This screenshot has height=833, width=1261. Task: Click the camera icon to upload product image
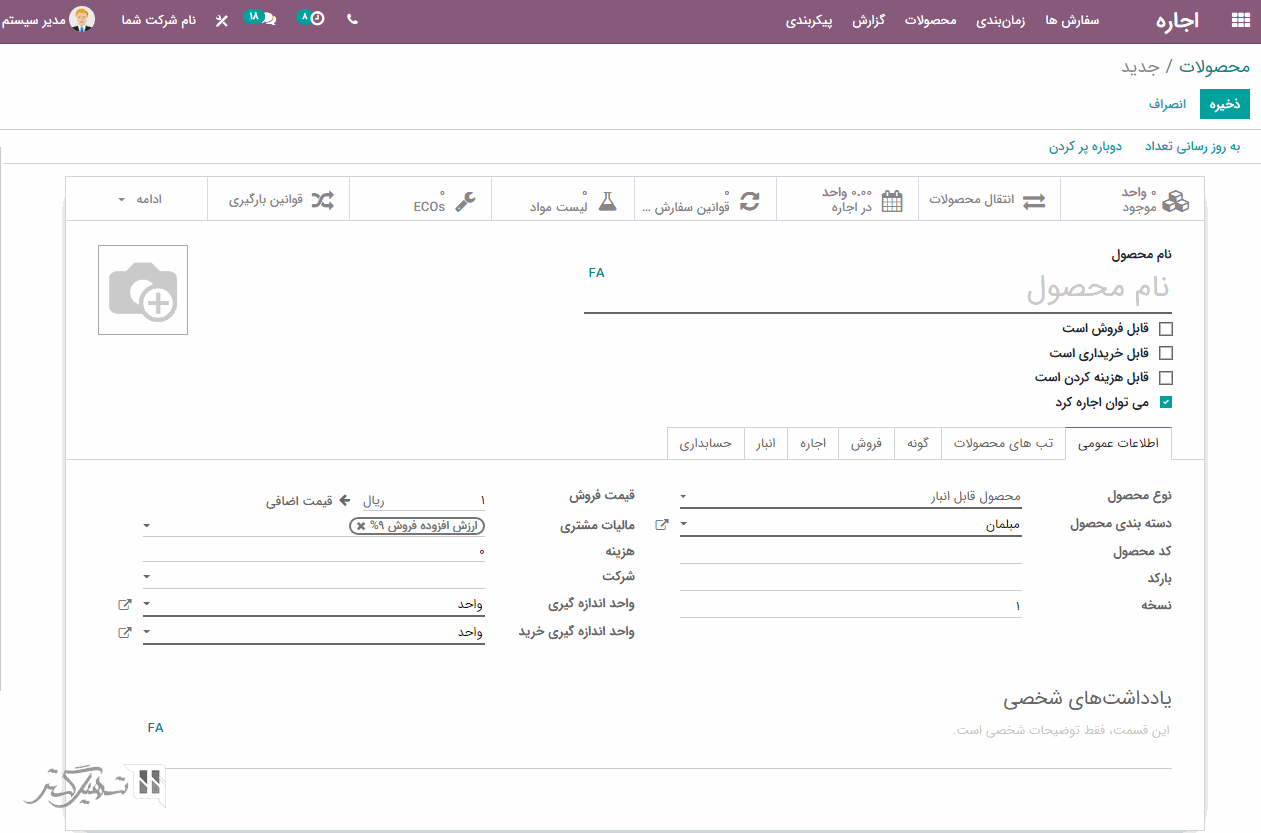pyautogui.click(x=143, y=290)
